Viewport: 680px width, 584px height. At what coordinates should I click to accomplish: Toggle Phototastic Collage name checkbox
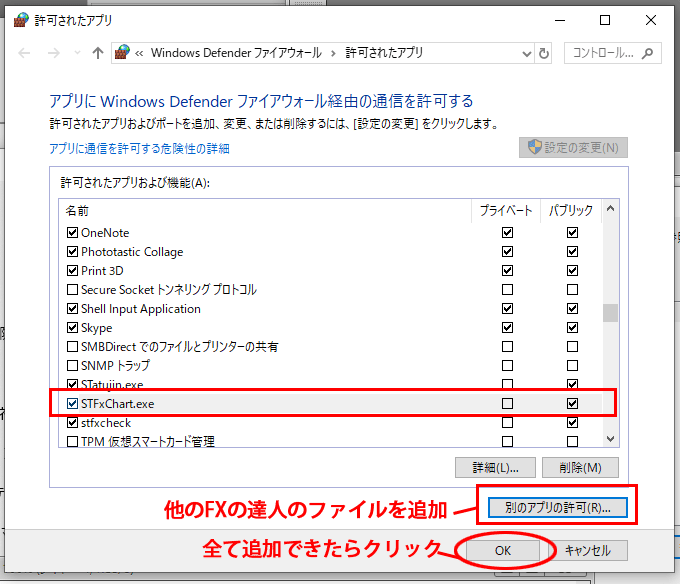point(72,251)
